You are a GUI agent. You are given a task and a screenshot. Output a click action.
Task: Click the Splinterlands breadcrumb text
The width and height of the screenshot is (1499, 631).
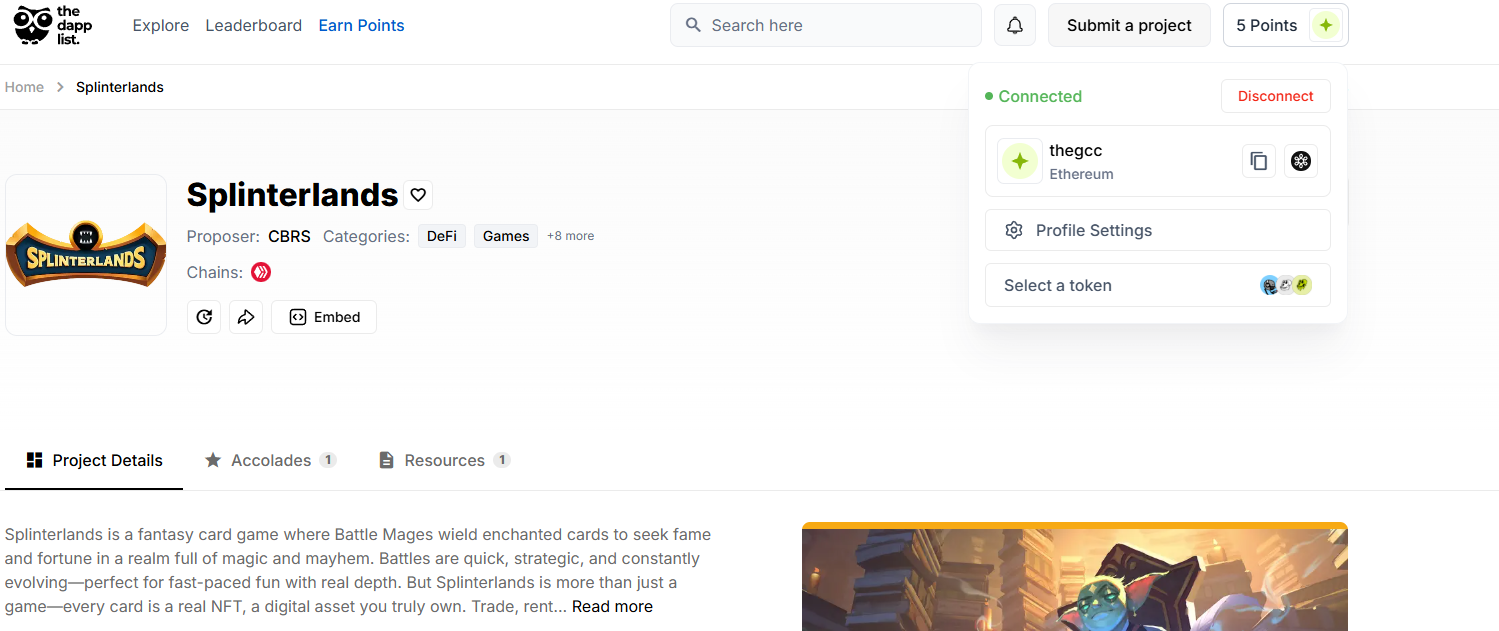pos(120,87)
